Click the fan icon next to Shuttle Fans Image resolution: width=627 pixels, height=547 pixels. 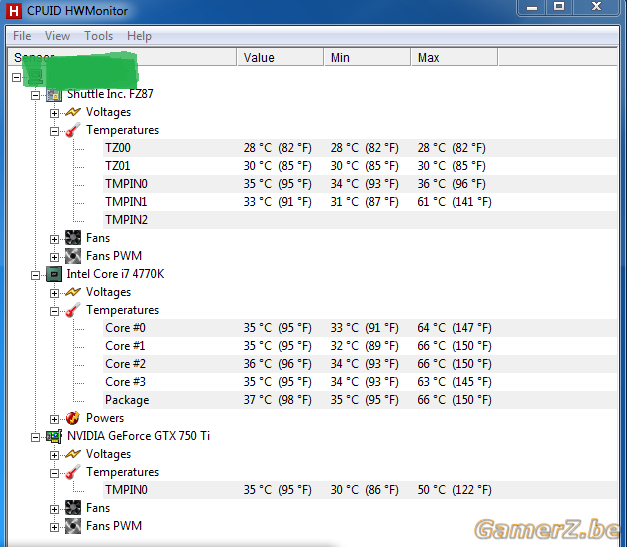click(x=73, y=238)
